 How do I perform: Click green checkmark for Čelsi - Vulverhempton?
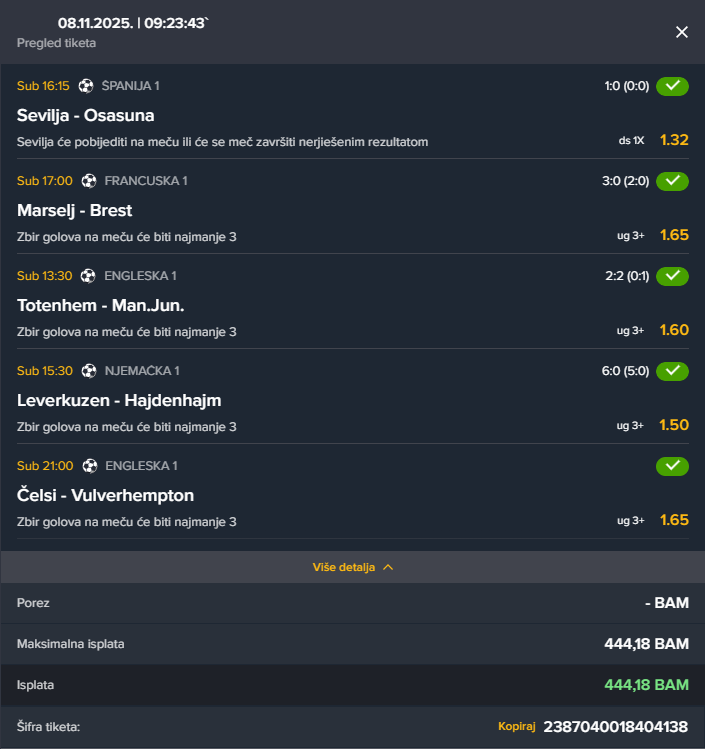(x=672, y=466)
